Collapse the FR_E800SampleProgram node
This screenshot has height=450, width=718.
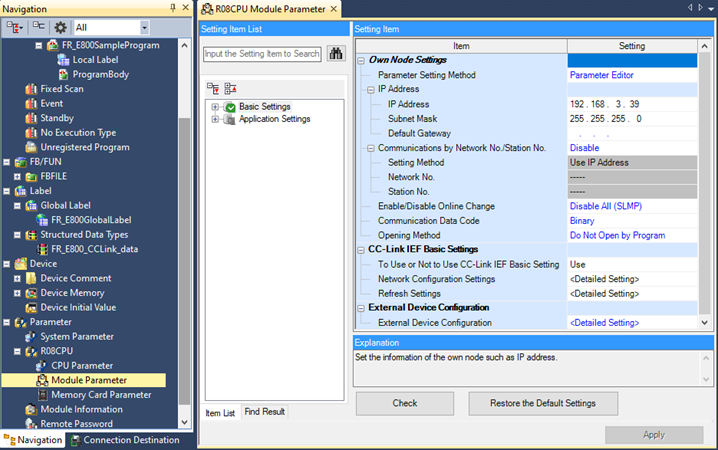39,45
